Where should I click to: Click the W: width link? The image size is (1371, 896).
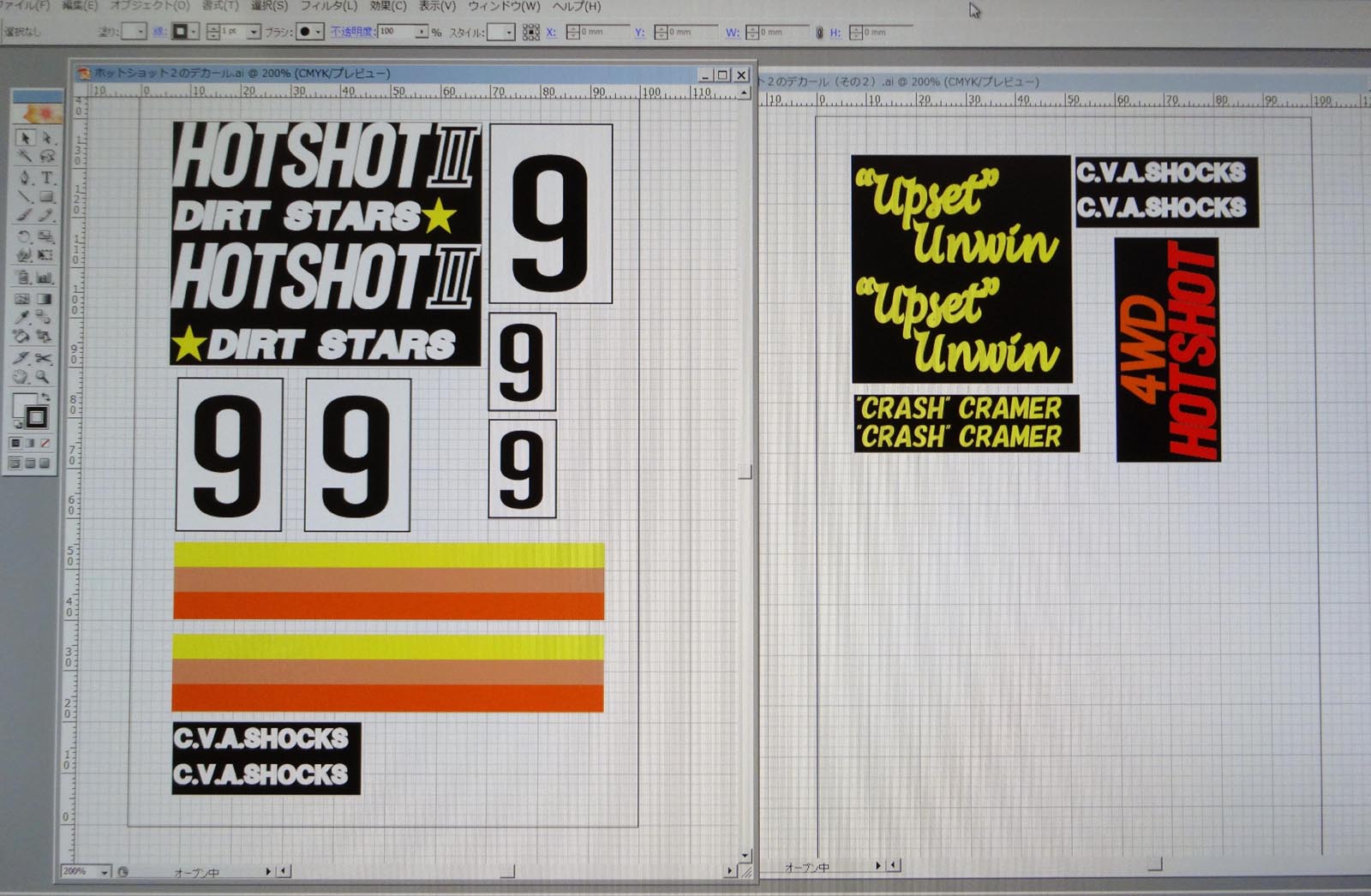tap(732, 33)
